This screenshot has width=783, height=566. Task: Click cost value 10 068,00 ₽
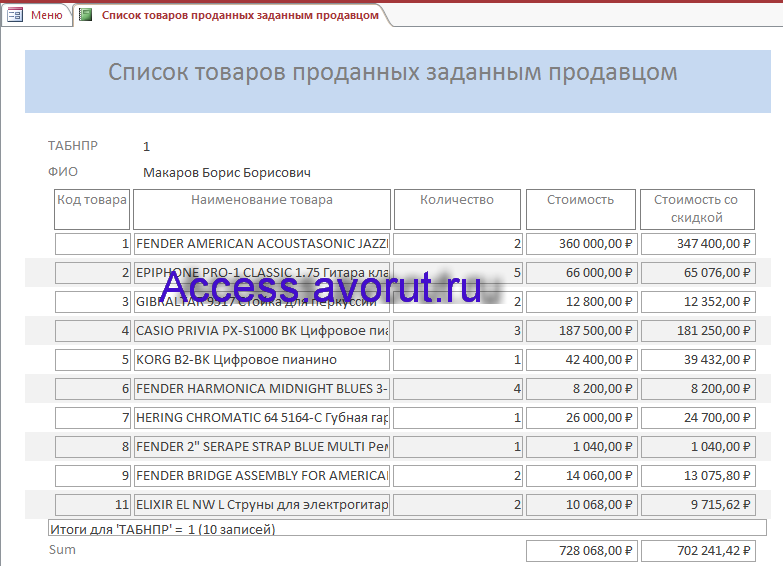tap(581, 505)
